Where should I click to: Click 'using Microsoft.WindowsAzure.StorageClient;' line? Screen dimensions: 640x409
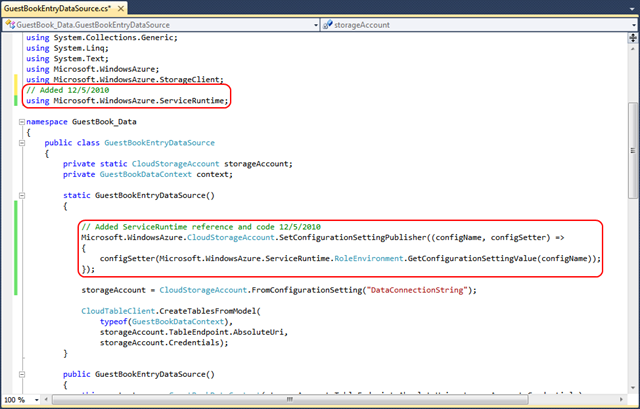tap(125, 80)
